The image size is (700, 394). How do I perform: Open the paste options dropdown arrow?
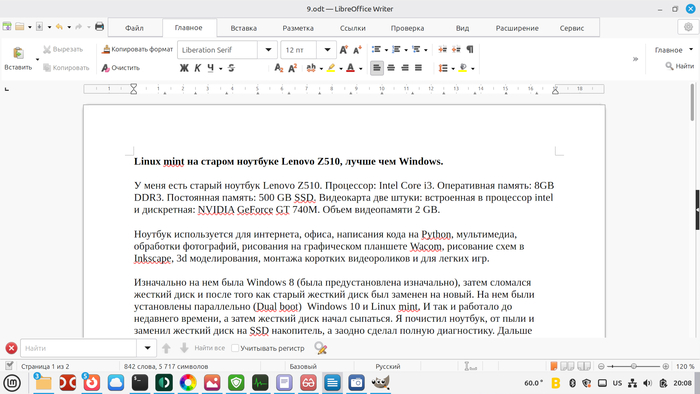pyautogui.click(x=38, y=59)
